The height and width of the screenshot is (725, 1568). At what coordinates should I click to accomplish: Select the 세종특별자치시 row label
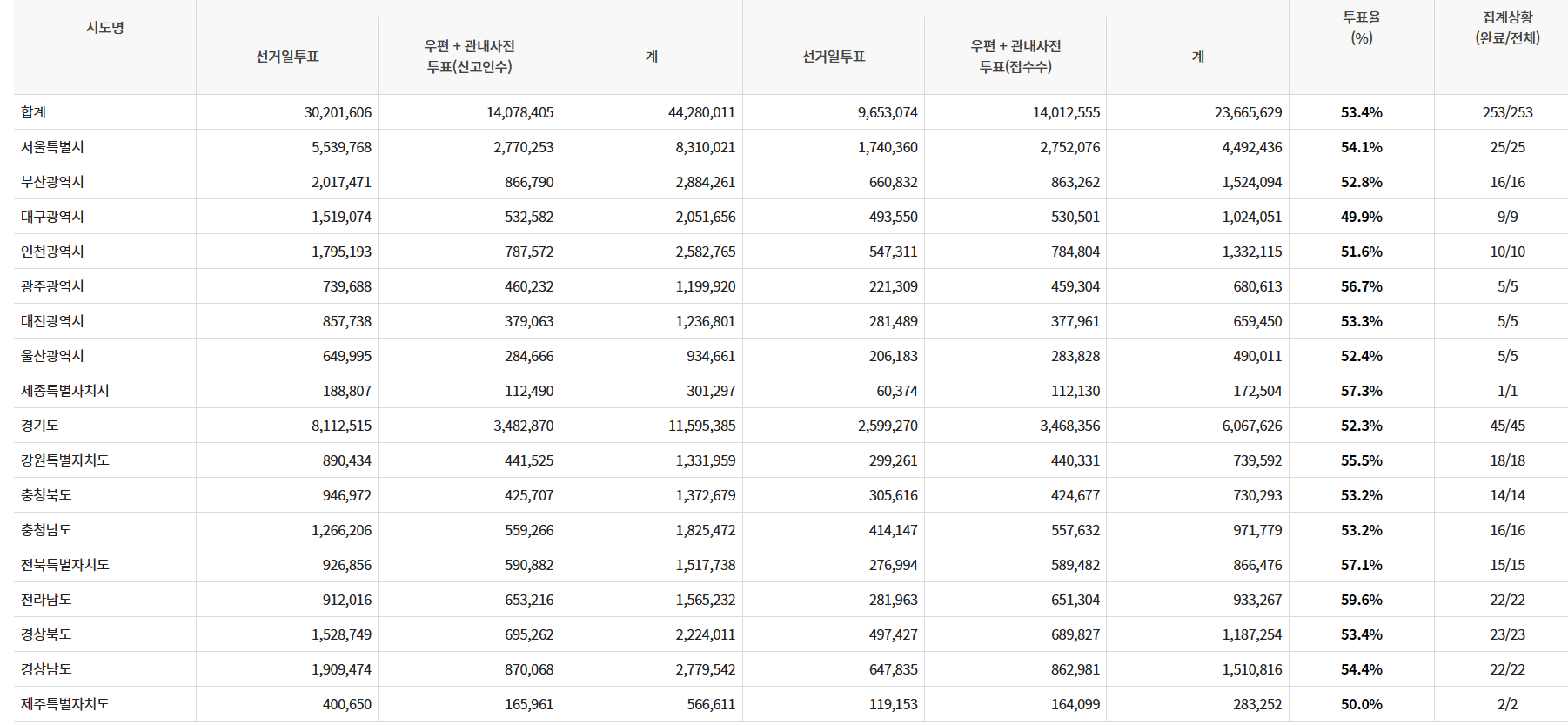tap(65, 391)
